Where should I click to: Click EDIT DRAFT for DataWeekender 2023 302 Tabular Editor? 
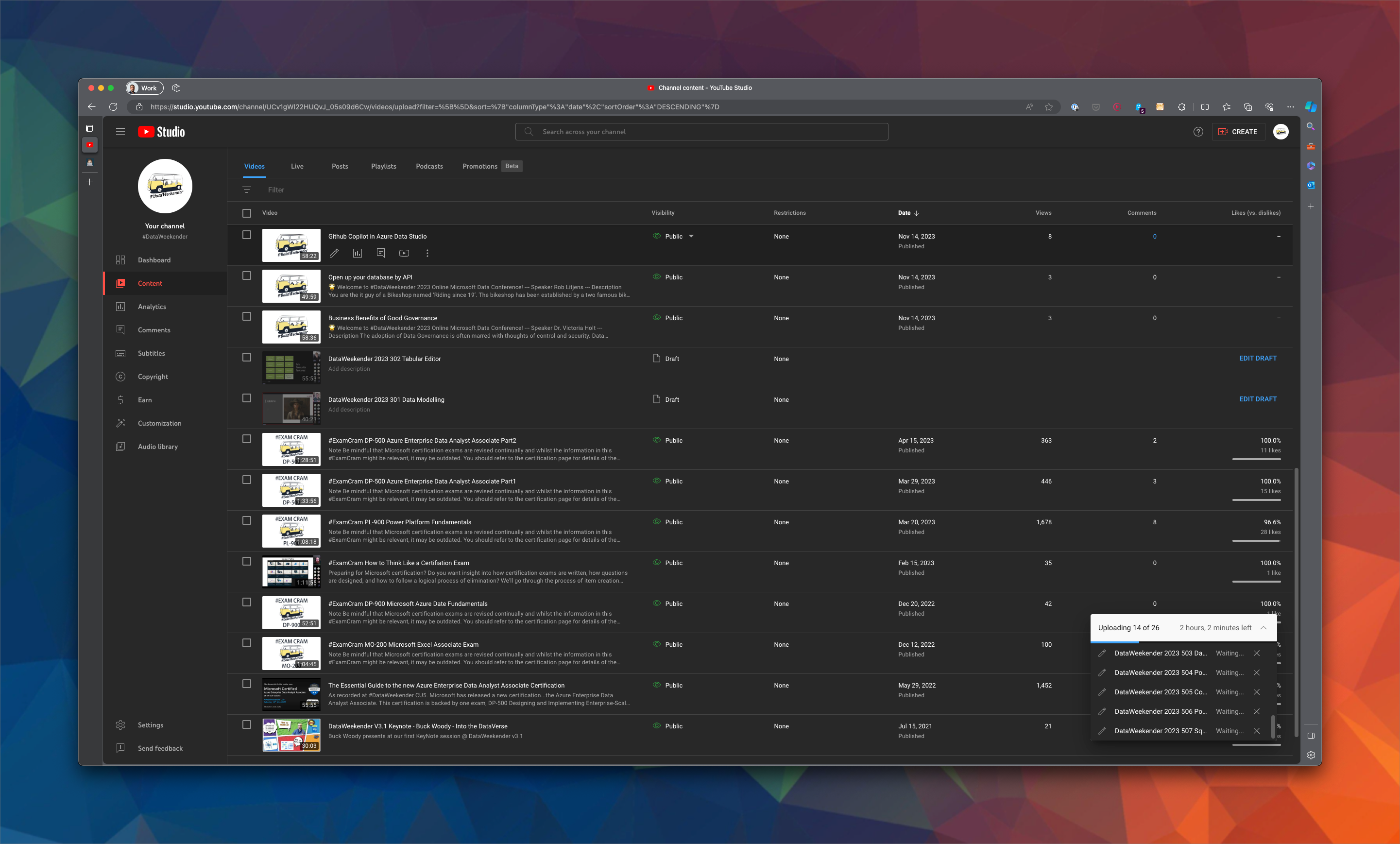[x=1259, y=358]
